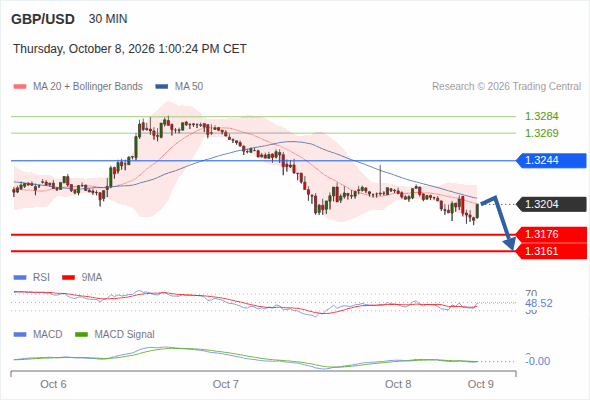Click the RSI legend color swatch

pos(20,278)
